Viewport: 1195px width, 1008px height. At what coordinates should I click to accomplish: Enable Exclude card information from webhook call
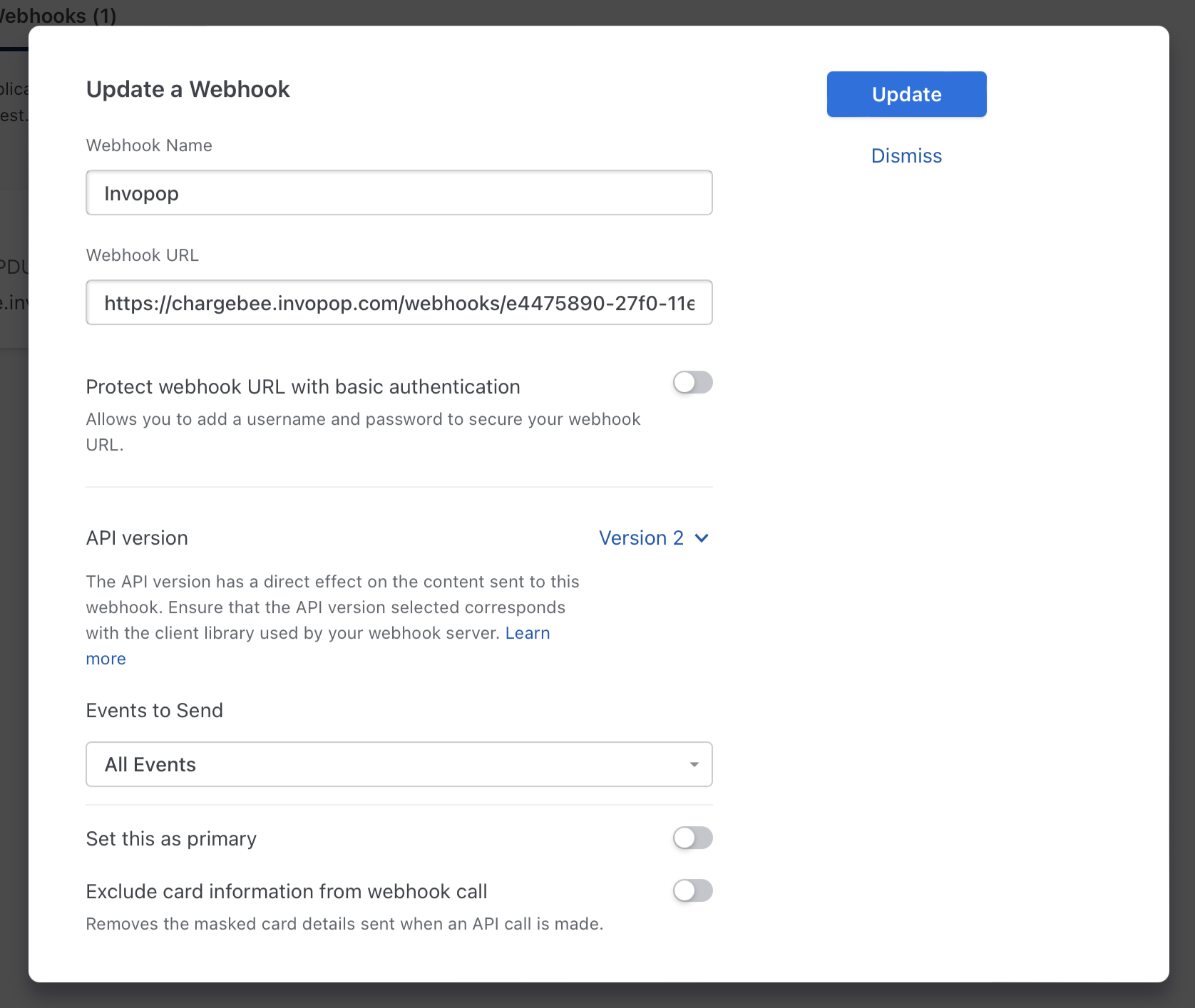tap(692, 890)
